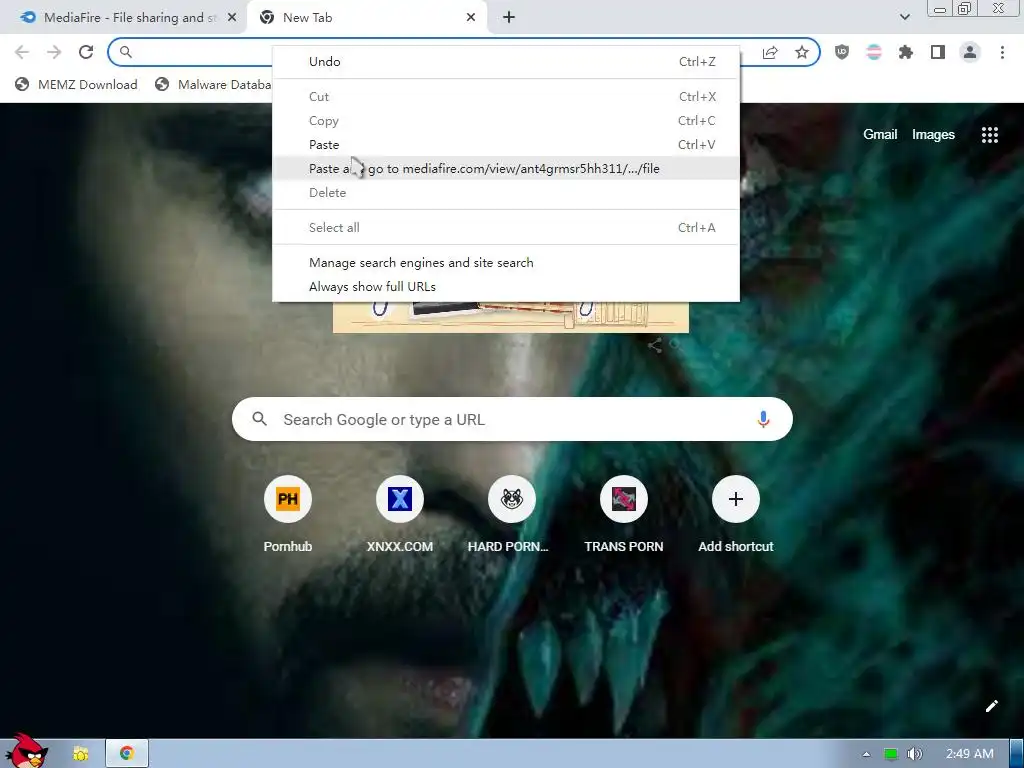Image resolution: width=1024 pixels, height=768 pixels.
Task: Click the green network tray icon
Action: 890,754
